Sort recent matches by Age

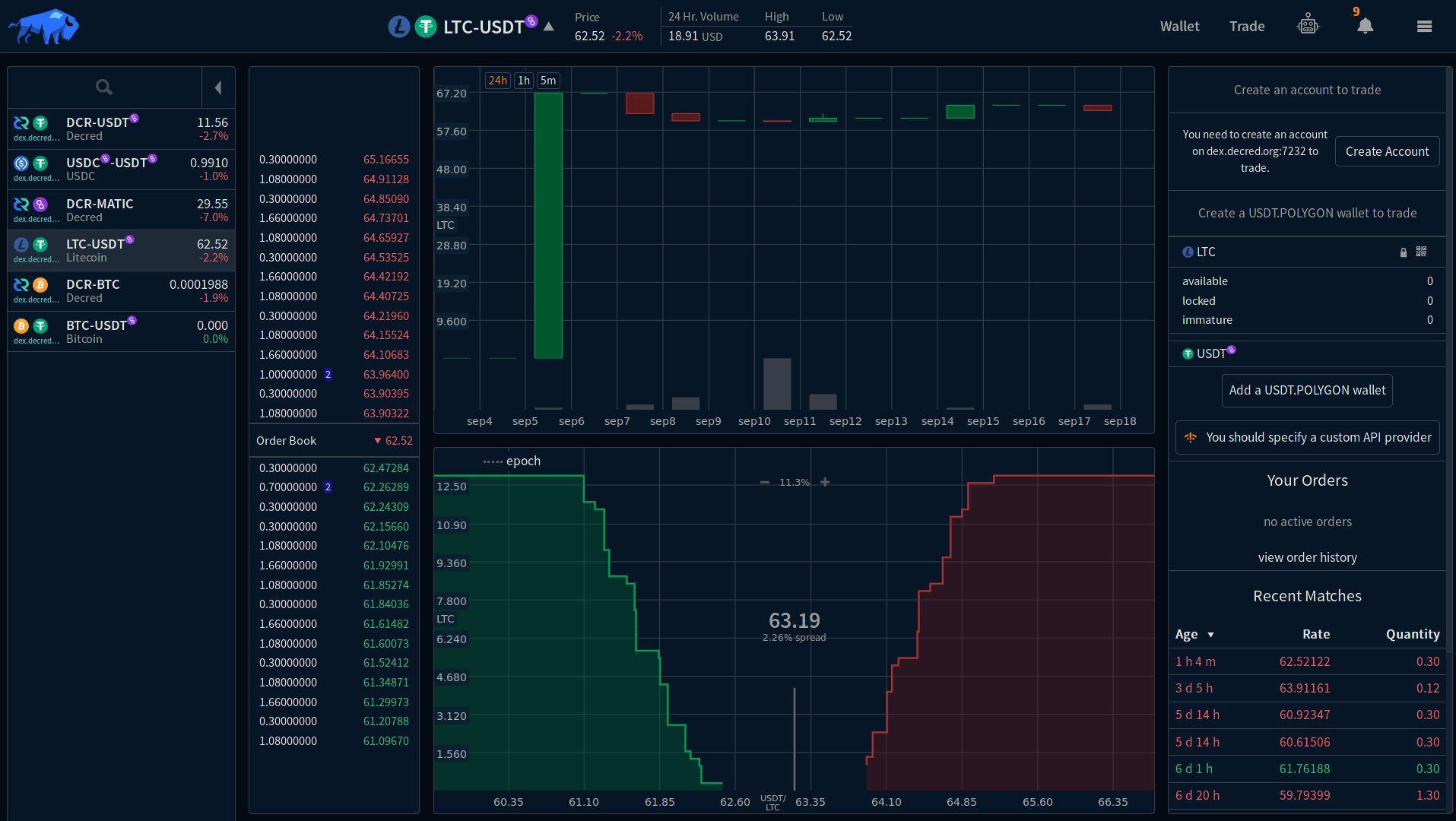click(1194, 634)
